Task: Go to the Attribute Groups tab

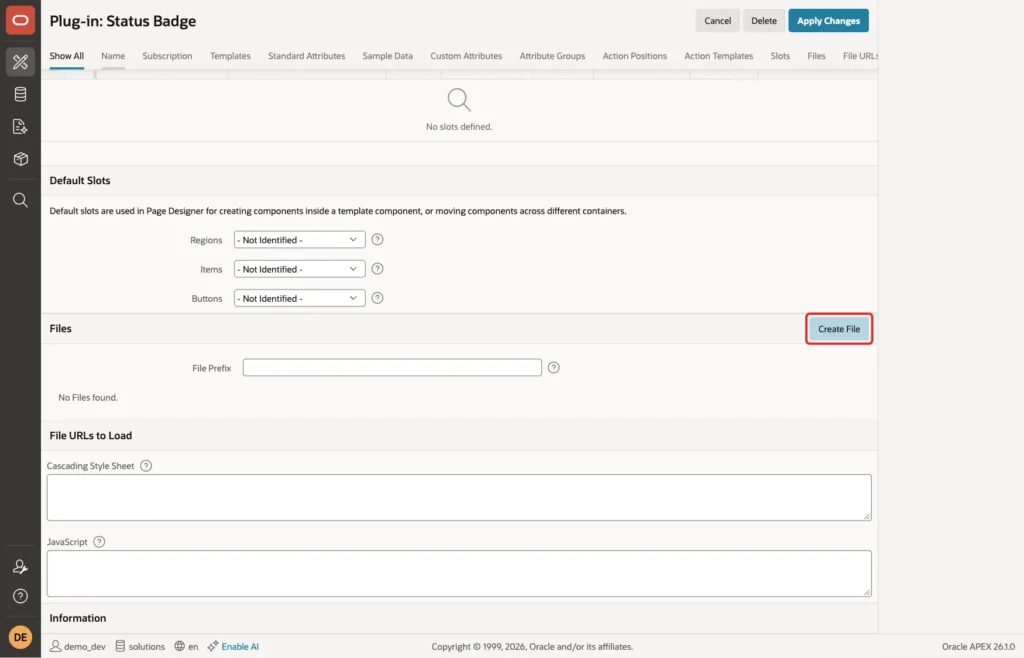Action: tap(552, 56)
